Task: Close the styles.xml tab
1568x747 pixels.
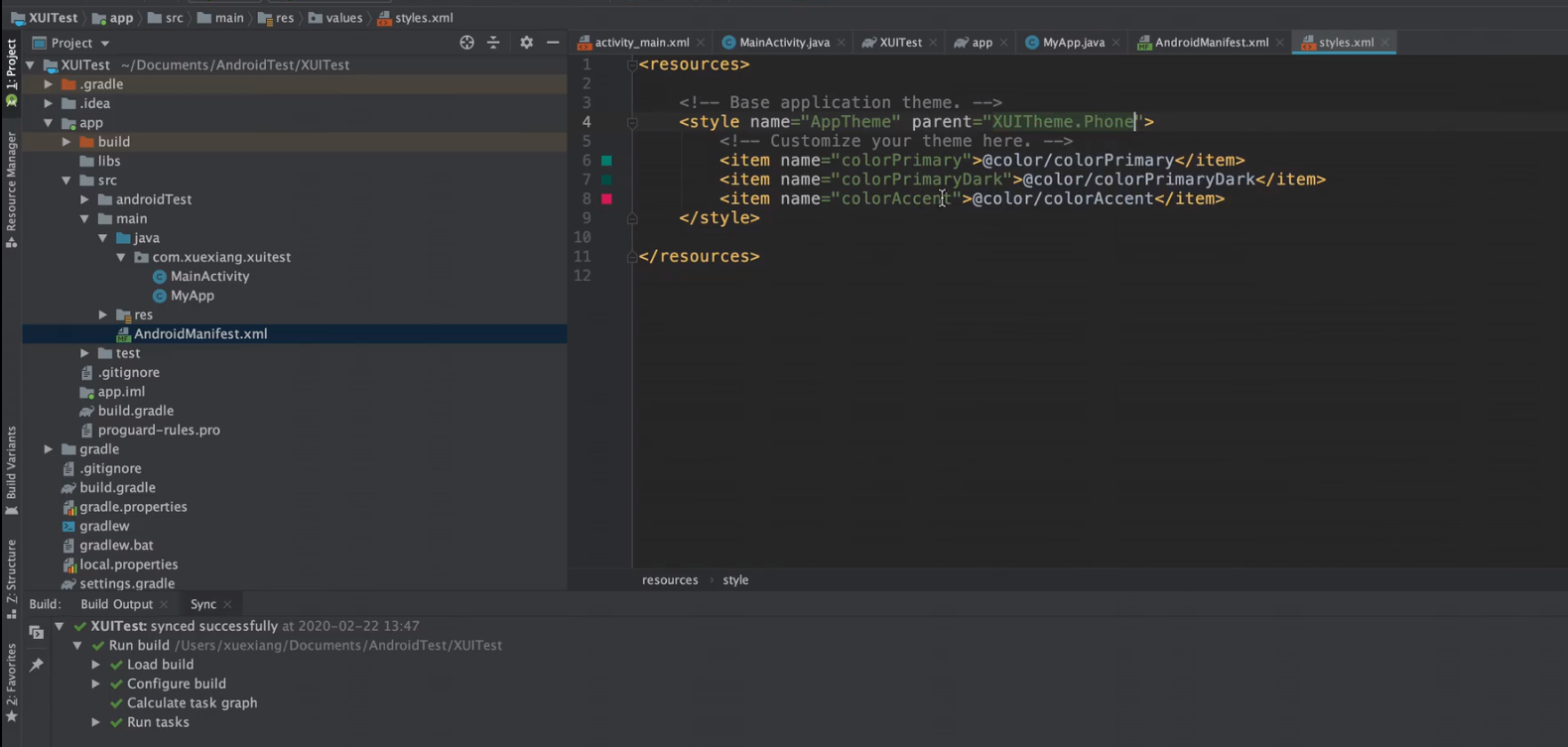Action: (x=1385, y=43)
